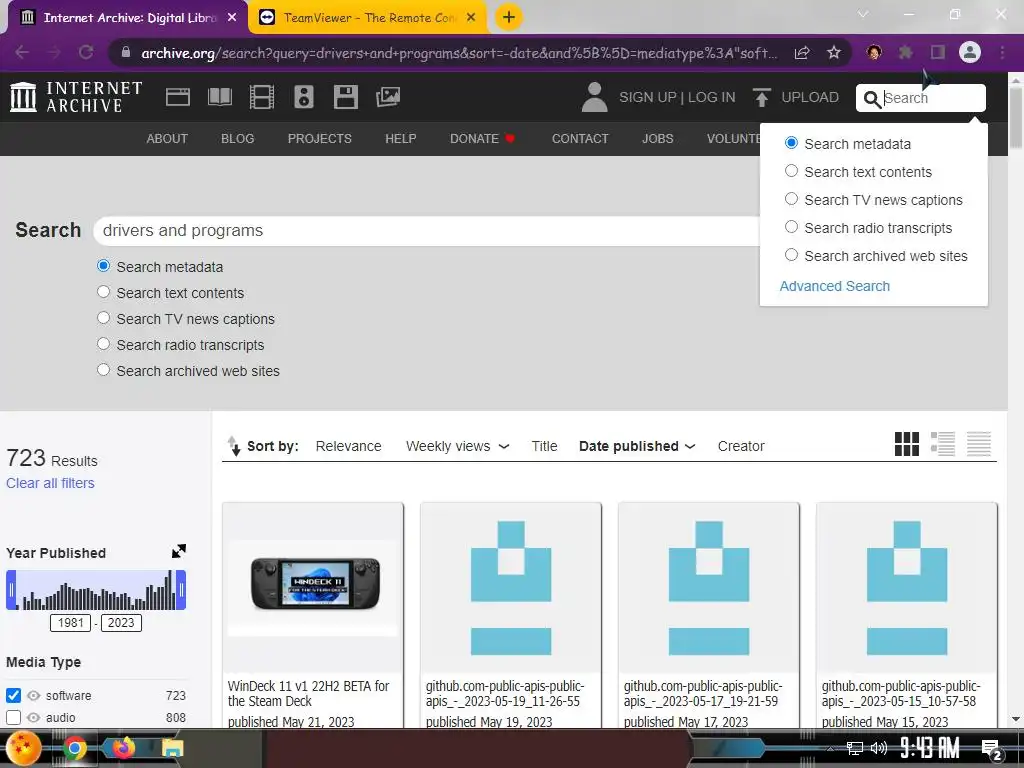
Task: Open the Video film-strip icon
Action: pyautogui.click(x=261, y=97)
